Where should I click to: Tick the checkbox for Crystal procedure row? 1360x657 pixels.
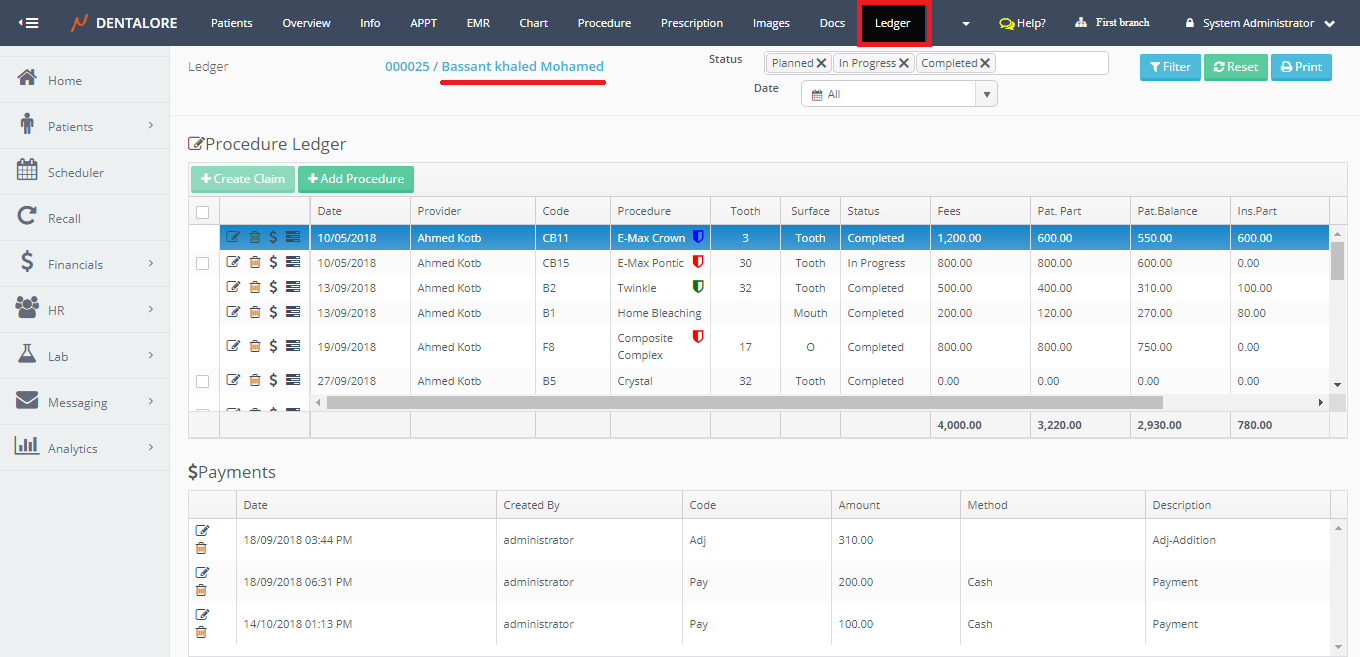203,381
